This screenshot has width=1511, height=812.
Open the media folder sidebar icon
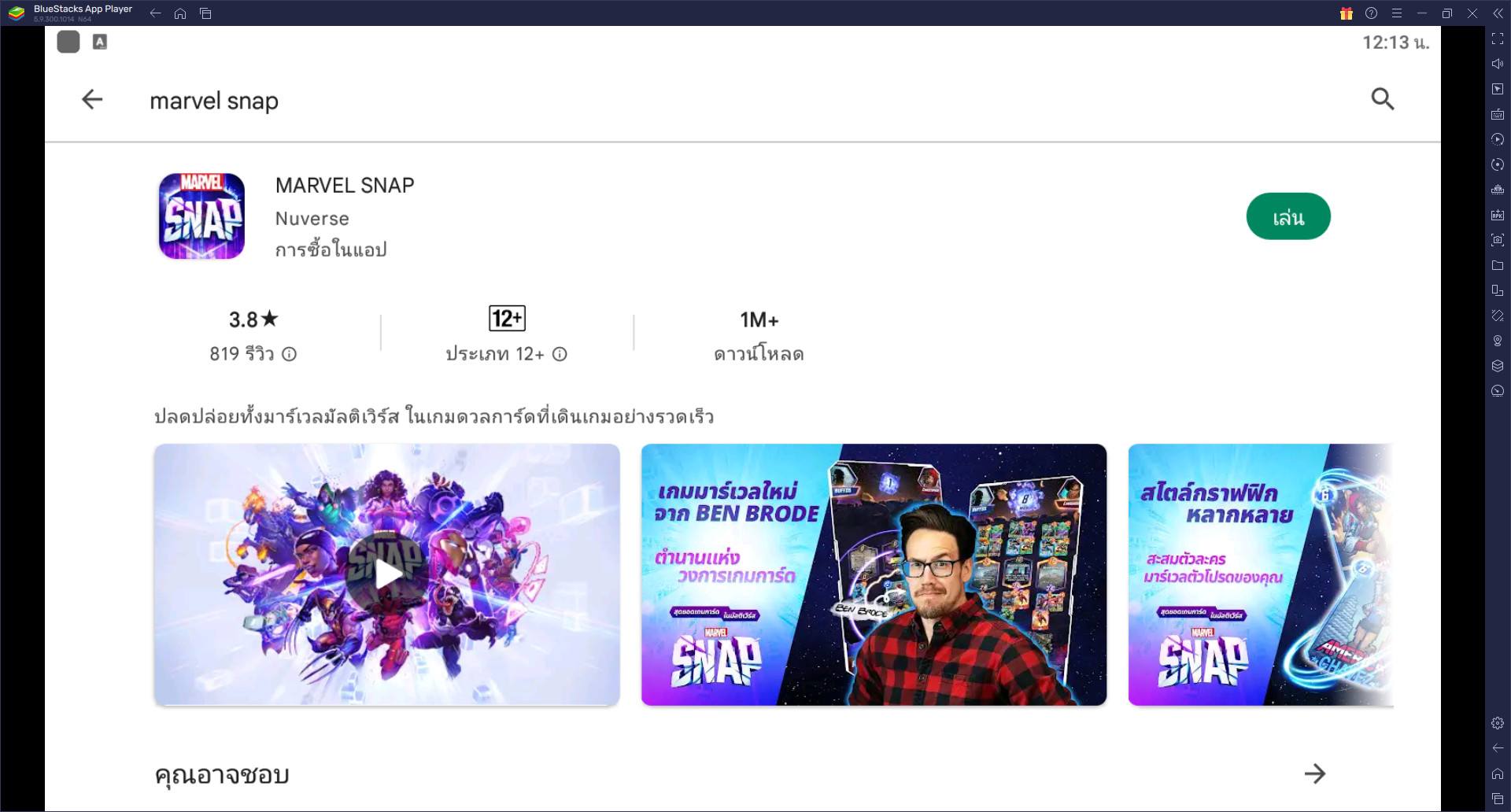point(1498,265)
